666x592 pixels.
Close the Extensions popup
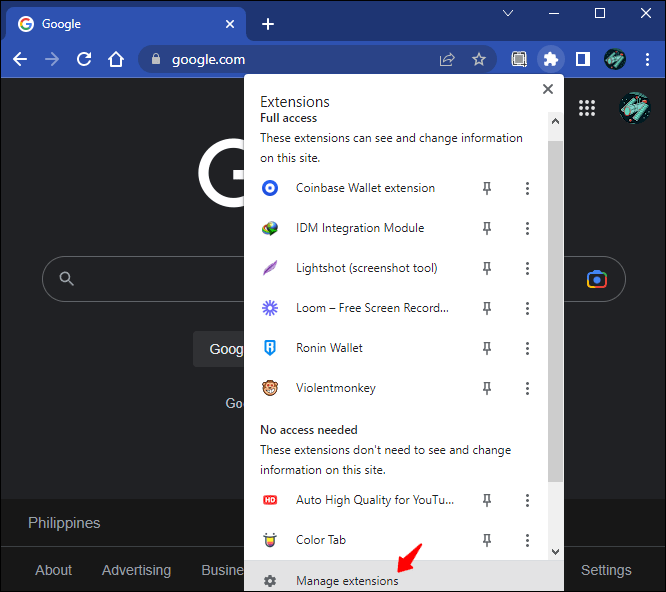point(547,89)
